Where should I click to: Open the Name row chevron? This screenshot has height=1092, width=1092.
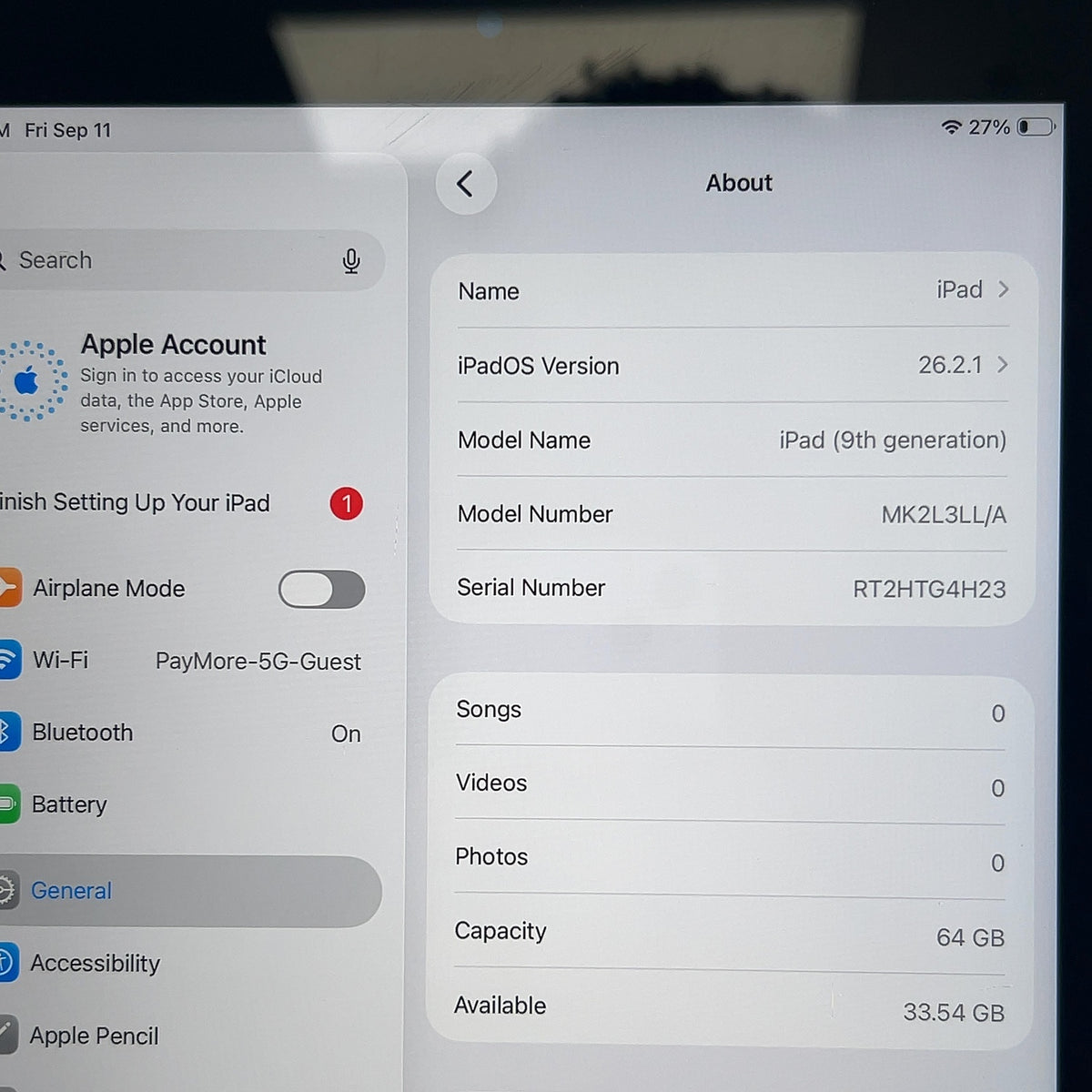tap(1003, 289)
